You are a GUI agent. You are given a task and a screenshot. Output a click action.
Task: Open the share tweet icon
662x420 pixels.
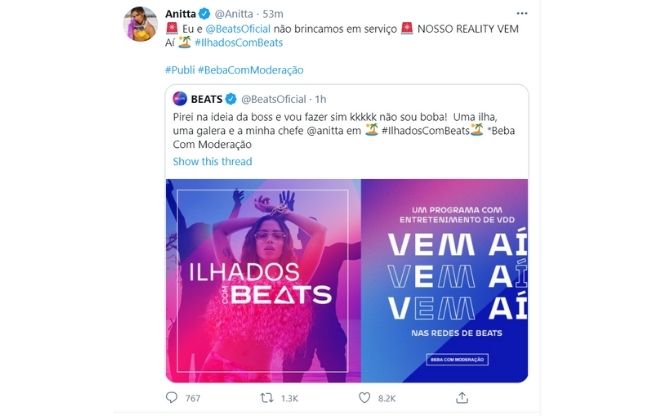click(x=462, y=398)
